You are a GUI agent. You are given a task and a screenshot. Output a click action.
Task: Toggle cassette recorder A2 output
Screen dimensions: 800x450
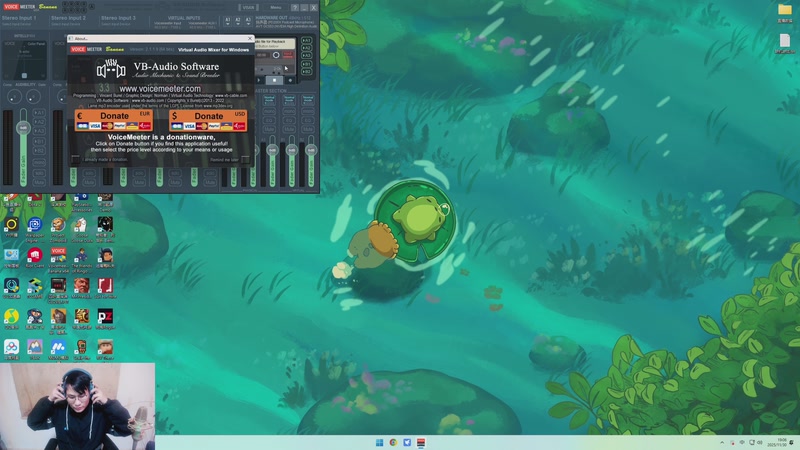(306, 48)
